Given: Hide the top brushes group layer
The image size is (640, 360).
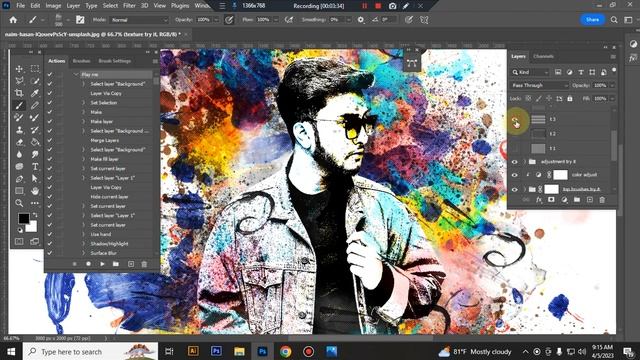Looking at the screenshot, I should (515, 189).
